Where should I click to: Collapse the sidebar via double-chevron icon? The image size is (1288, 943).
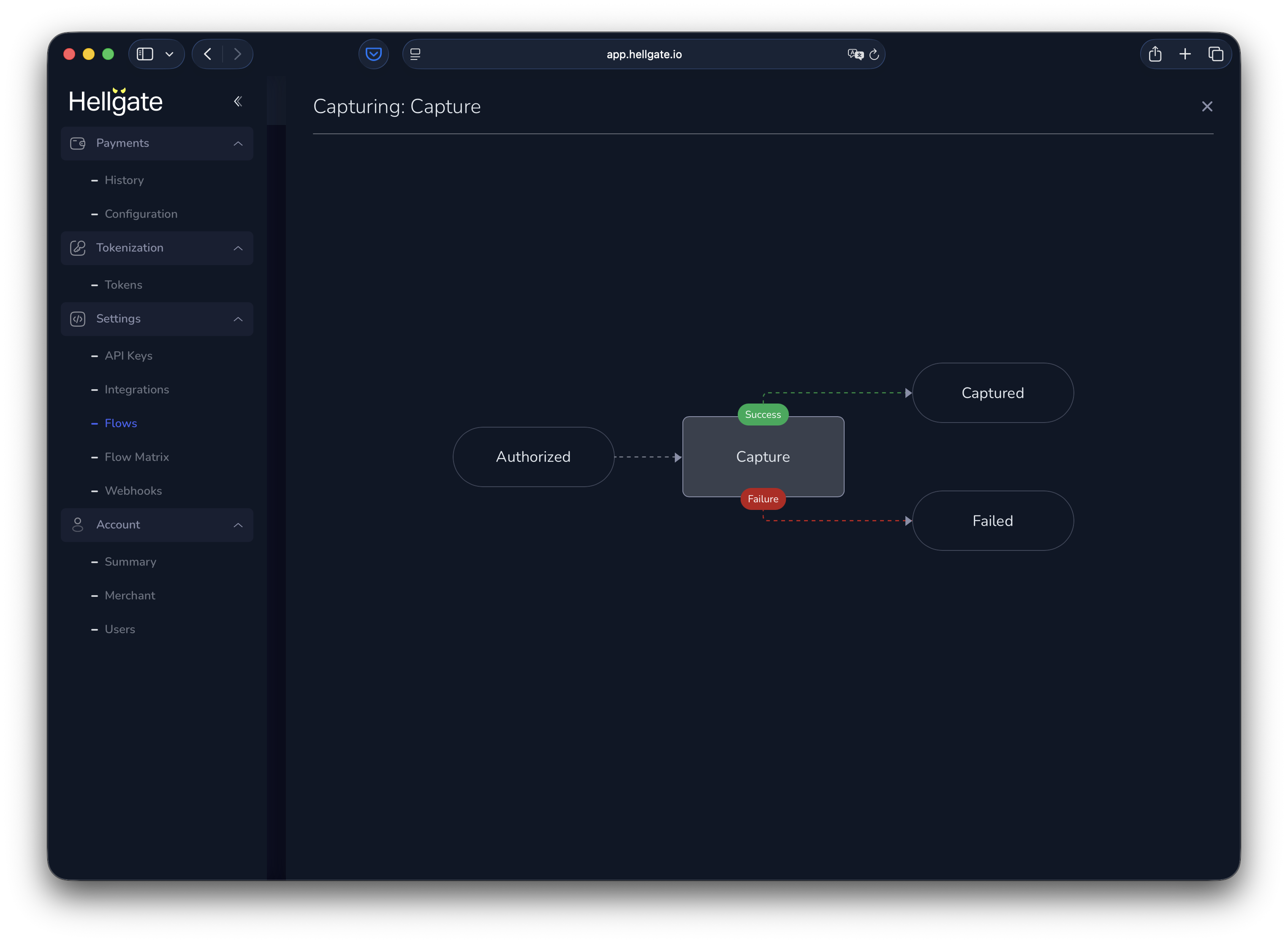click(x=238, y=101)
